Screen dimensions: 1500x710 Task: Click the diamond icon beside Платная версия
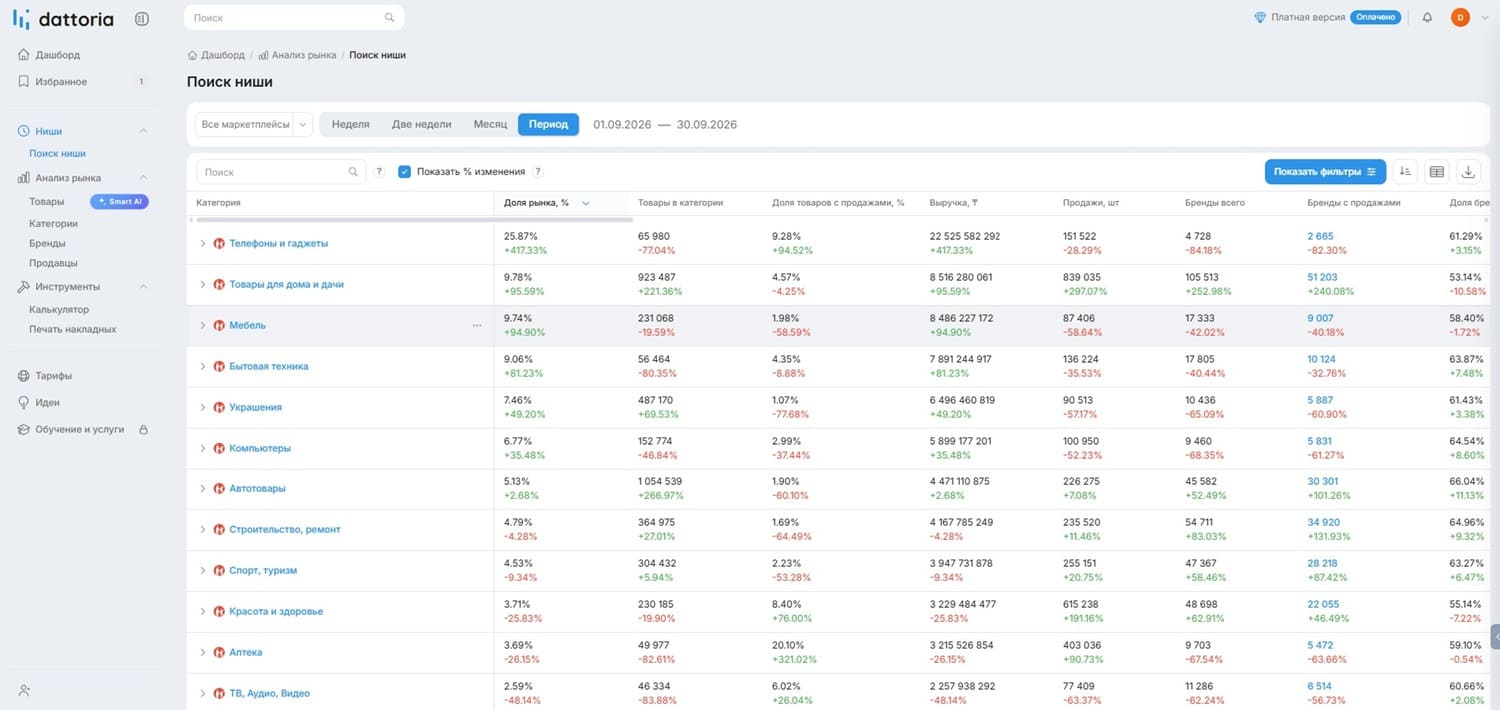pyautogui.click(x=1260, y=17)
